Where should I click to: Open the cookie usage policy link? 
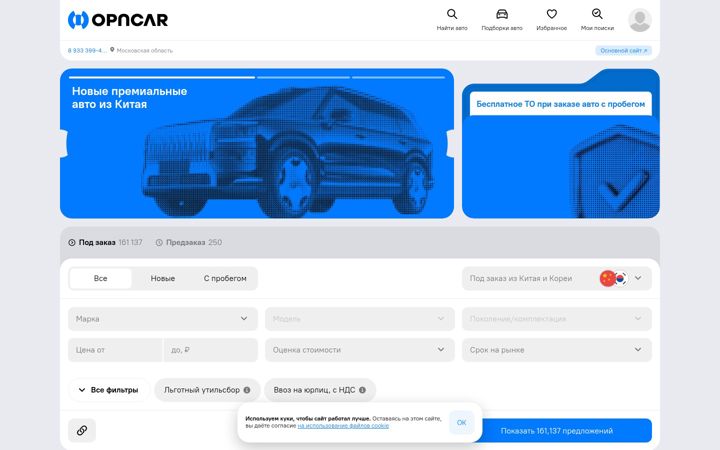(343, 426)
